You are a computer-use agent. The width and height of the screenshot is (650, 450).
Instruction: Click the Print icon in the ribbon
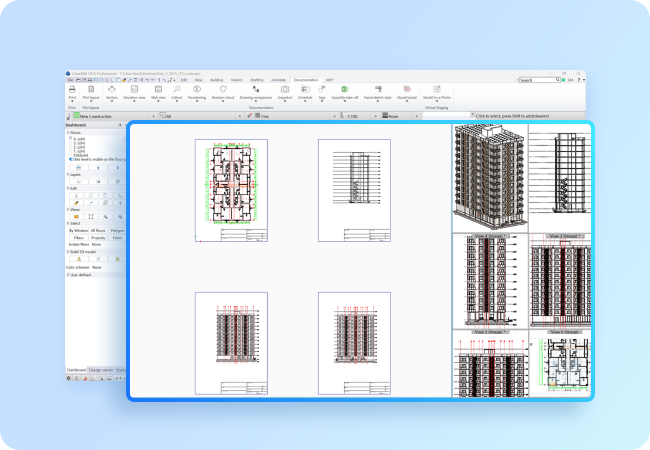(72, 90)
